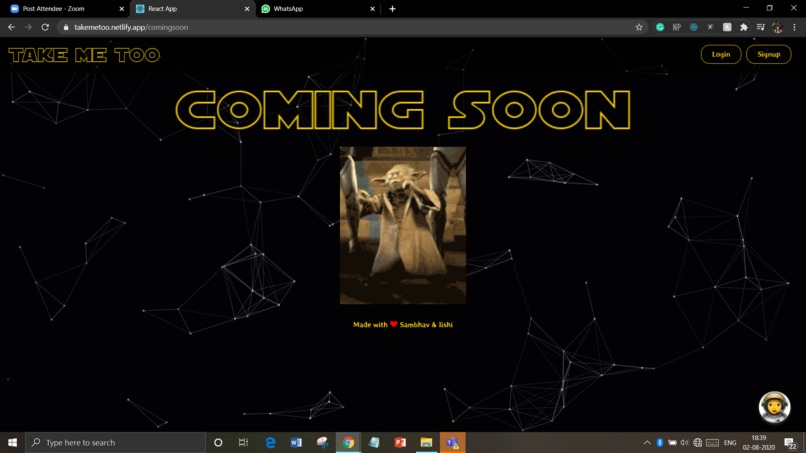Show hidden system tray icons
806x453 pixels.
pos(647,442)
